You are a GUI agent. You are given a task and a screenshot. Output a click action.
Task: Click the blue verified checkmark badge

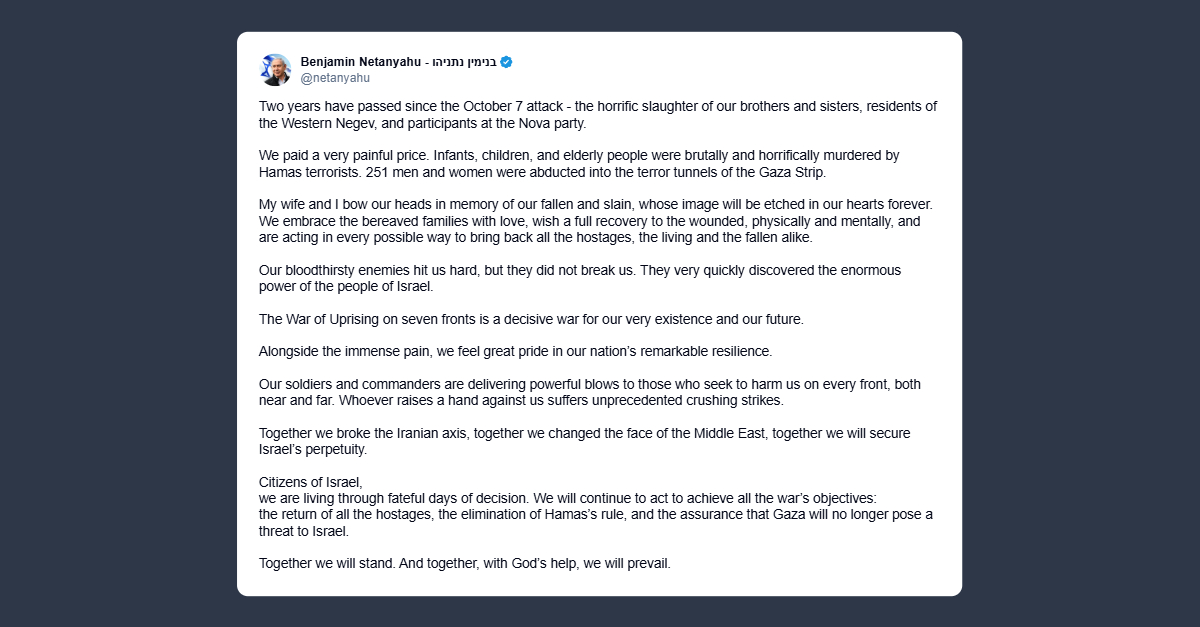(507, 62)
